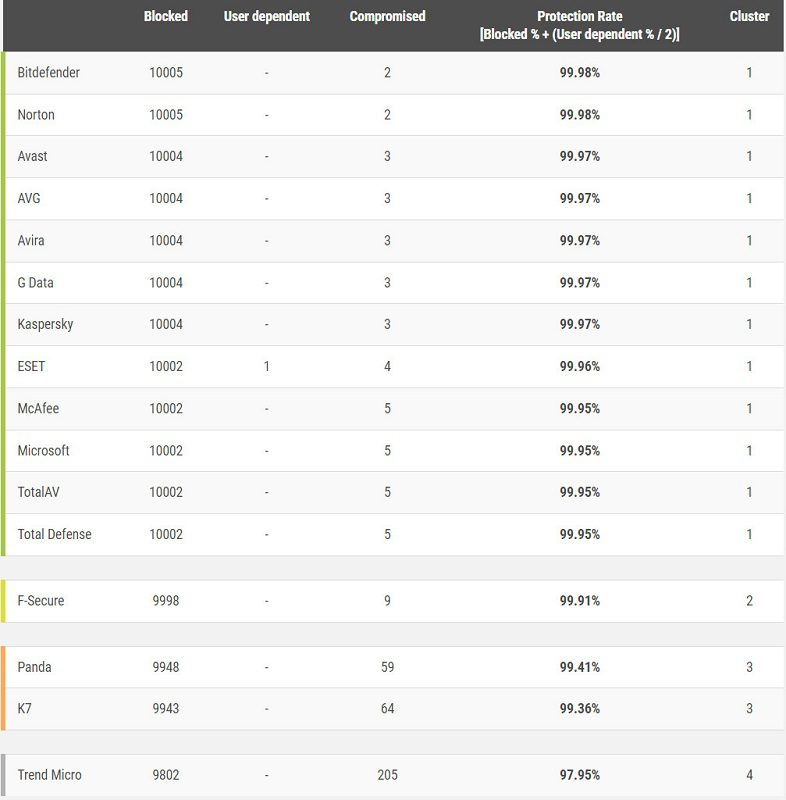Click ESET's user dependent value 1
The height and width of the screenshot is (800, 786).
(267, 366)
